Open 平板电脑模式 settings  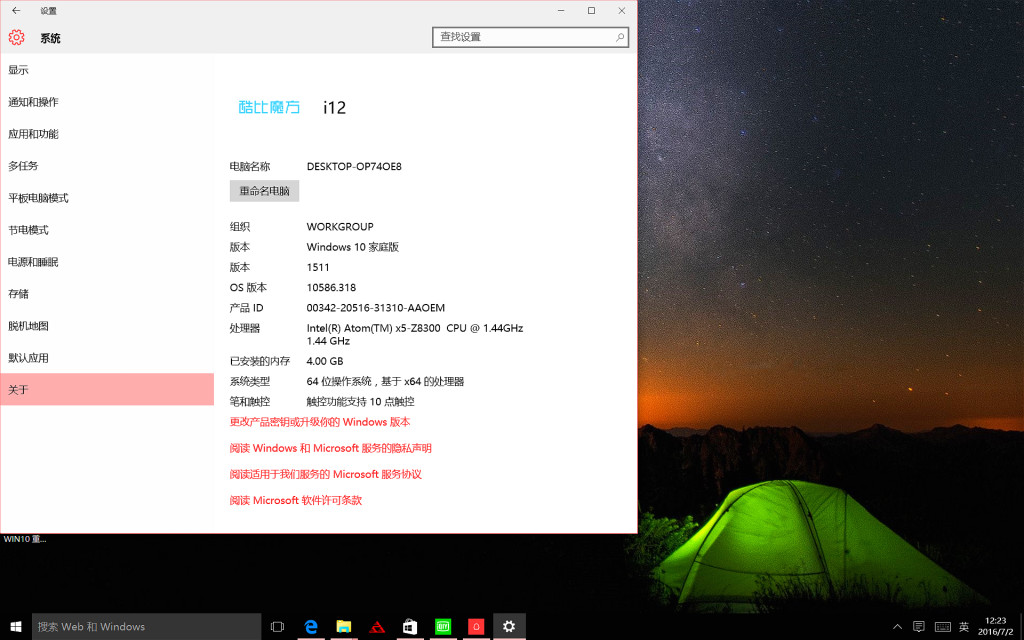pyautogui.click(x=107, y=198)
